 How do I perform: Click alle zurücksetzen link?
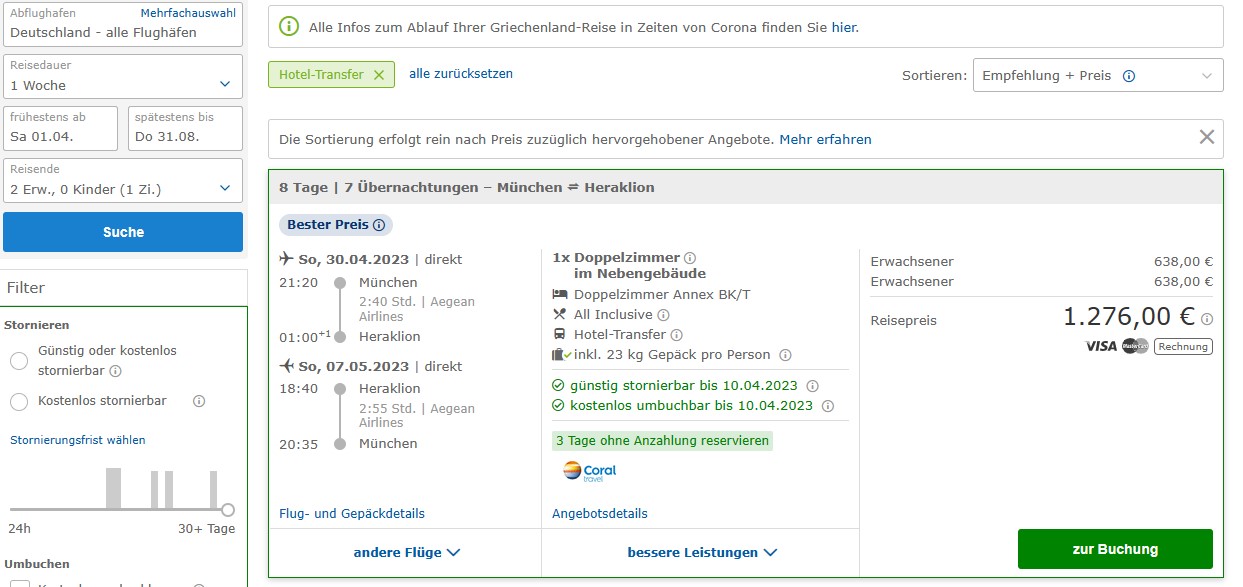460,74
